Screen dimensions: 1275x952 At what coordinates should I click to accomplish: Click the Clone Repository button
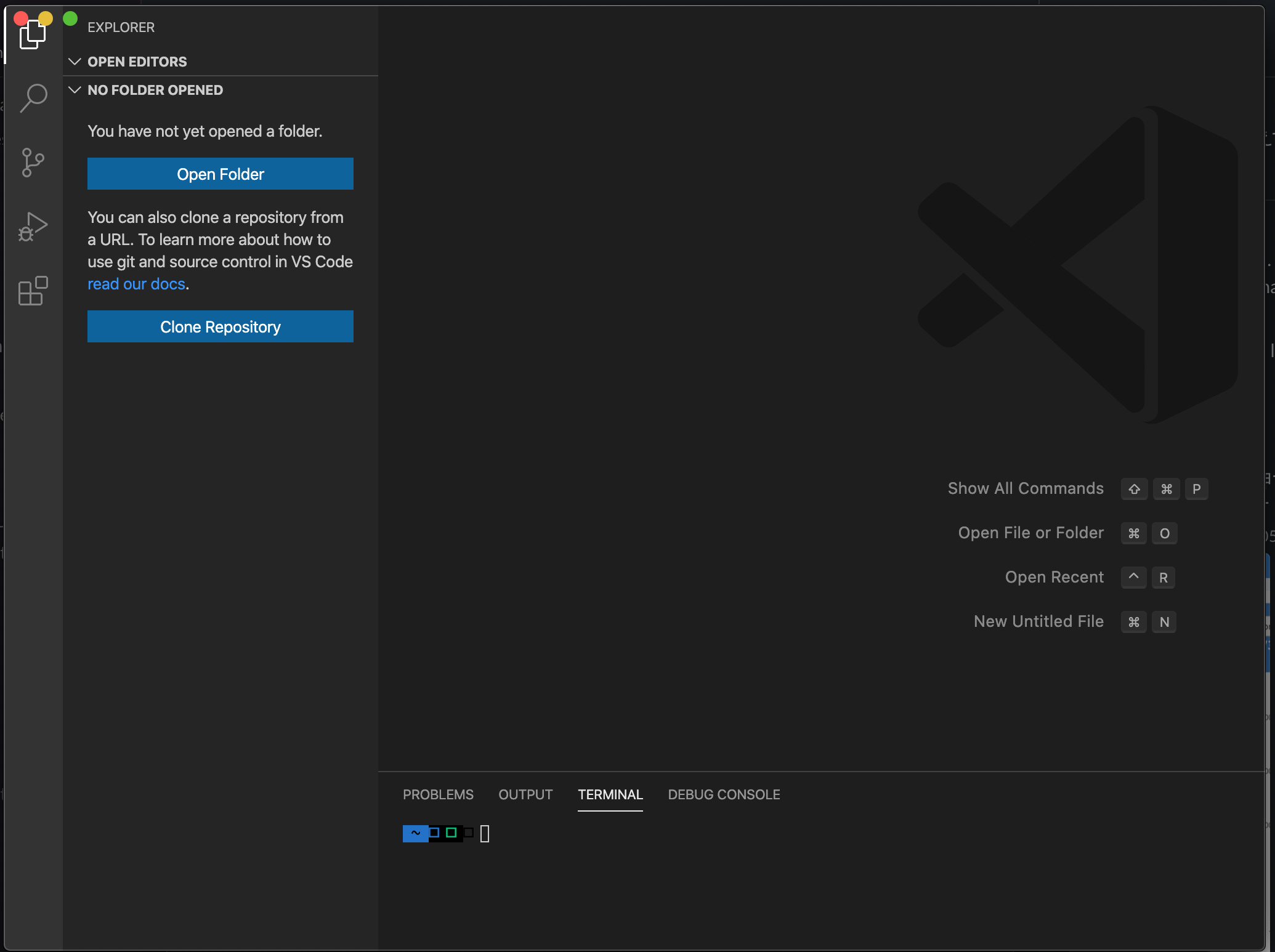click(221, 326)
